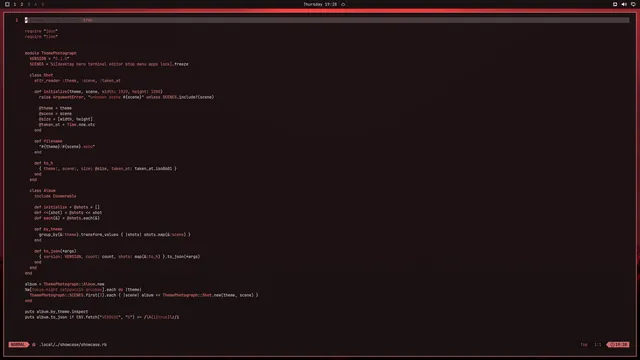Click the @scene = scene line
Image resolution: width=640 pixels, height=360 pixels.
point(55,113)
